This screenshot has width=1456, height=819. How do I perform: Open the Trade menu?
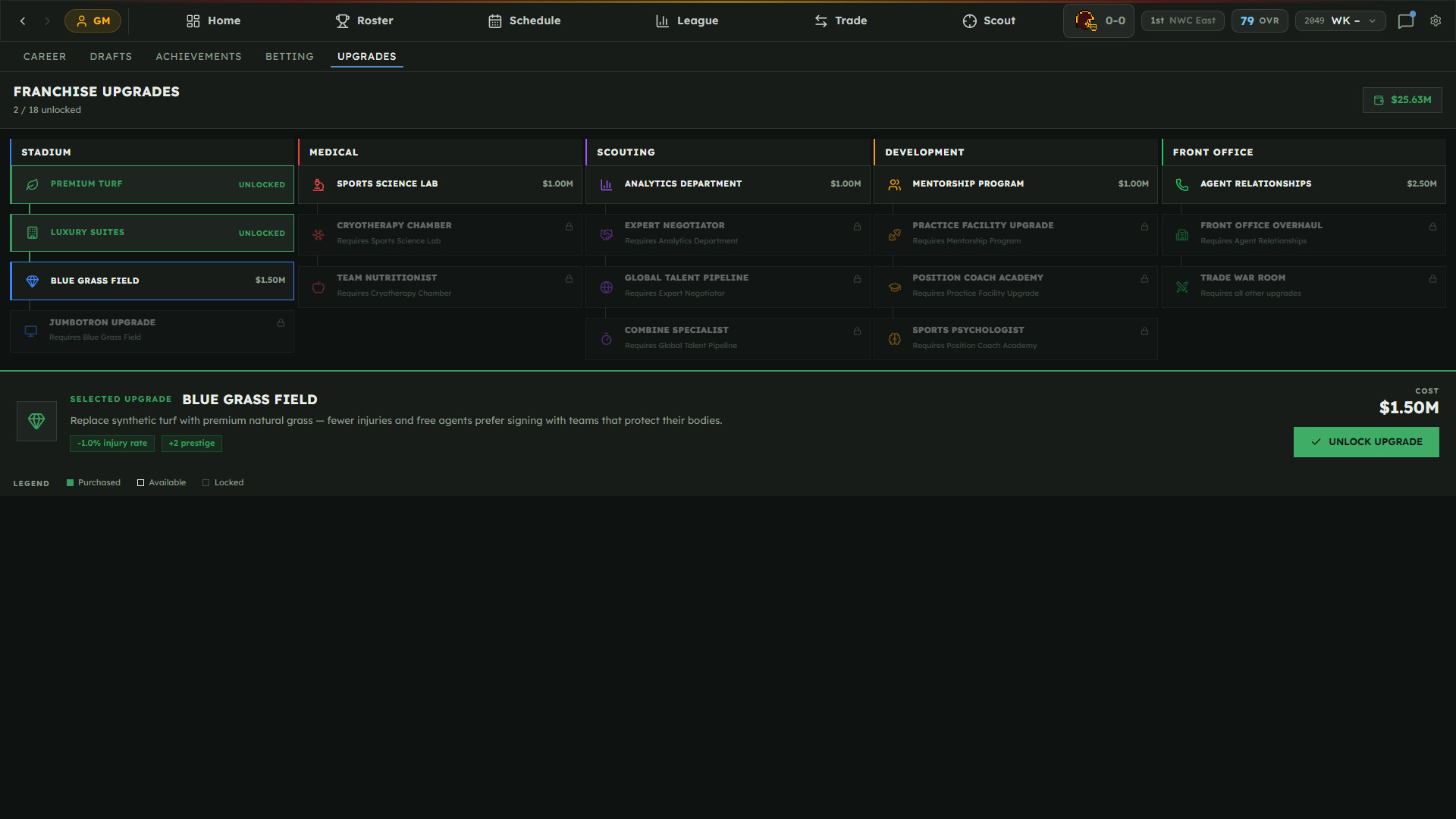[x=840, y=21]
